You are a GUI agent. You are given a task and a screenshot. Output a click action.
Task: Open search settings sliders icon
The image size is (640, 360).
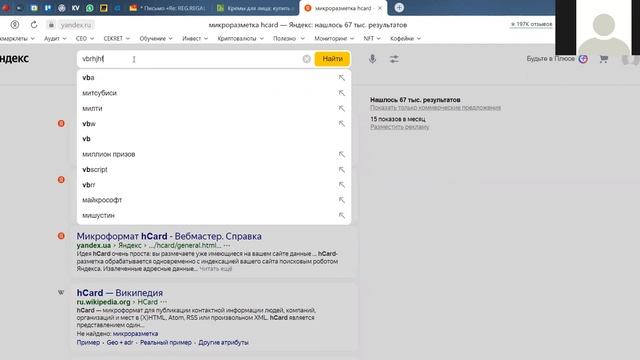click(394, 59)
